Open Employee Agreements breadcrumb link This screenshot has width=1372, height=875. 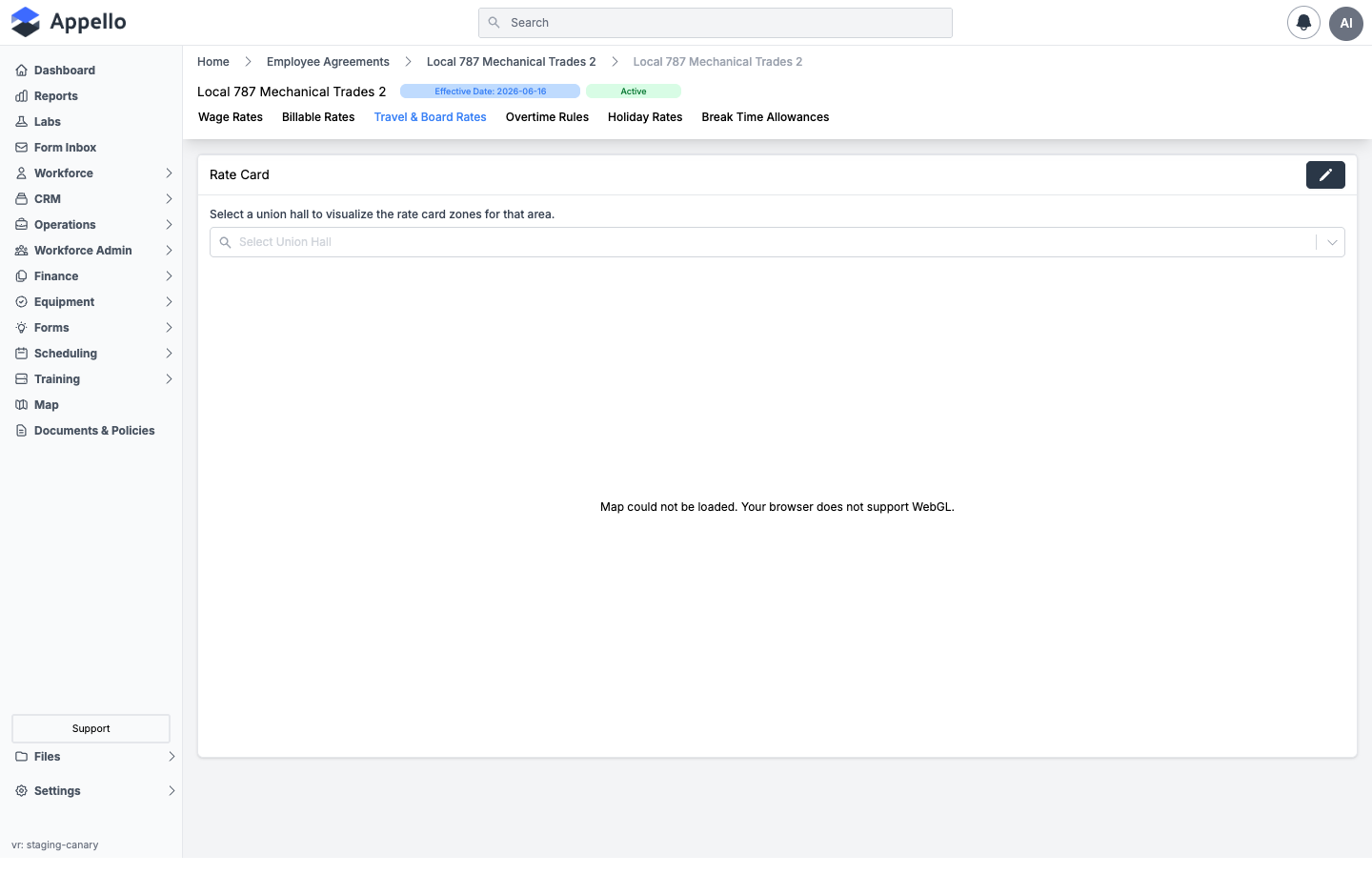[328, 62]
